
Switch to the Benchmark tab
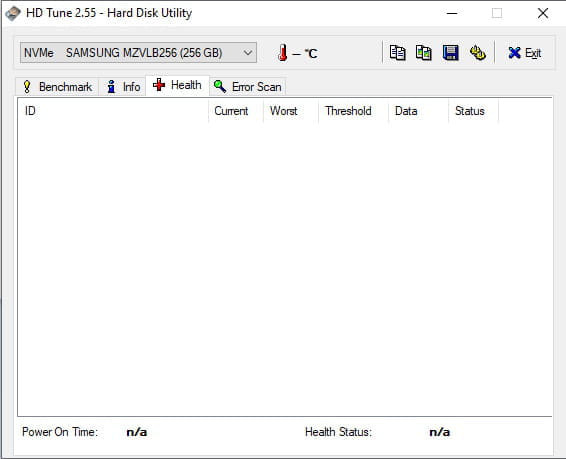57,87
